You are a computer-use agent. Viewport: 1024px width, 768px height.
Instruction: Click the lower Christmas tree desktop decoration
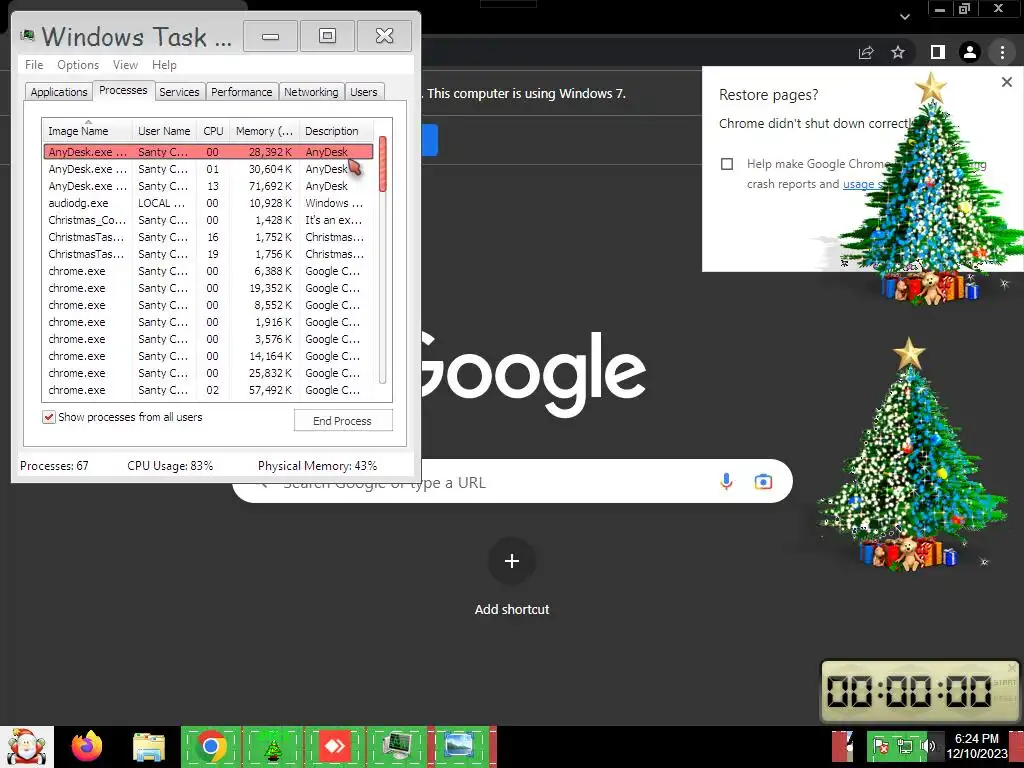pyautogui.click(x=911, y=454)
